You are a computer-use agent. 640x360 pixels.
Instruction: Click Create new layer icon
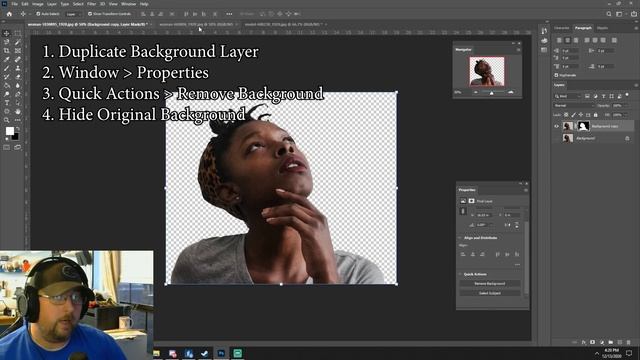point(620,342)
